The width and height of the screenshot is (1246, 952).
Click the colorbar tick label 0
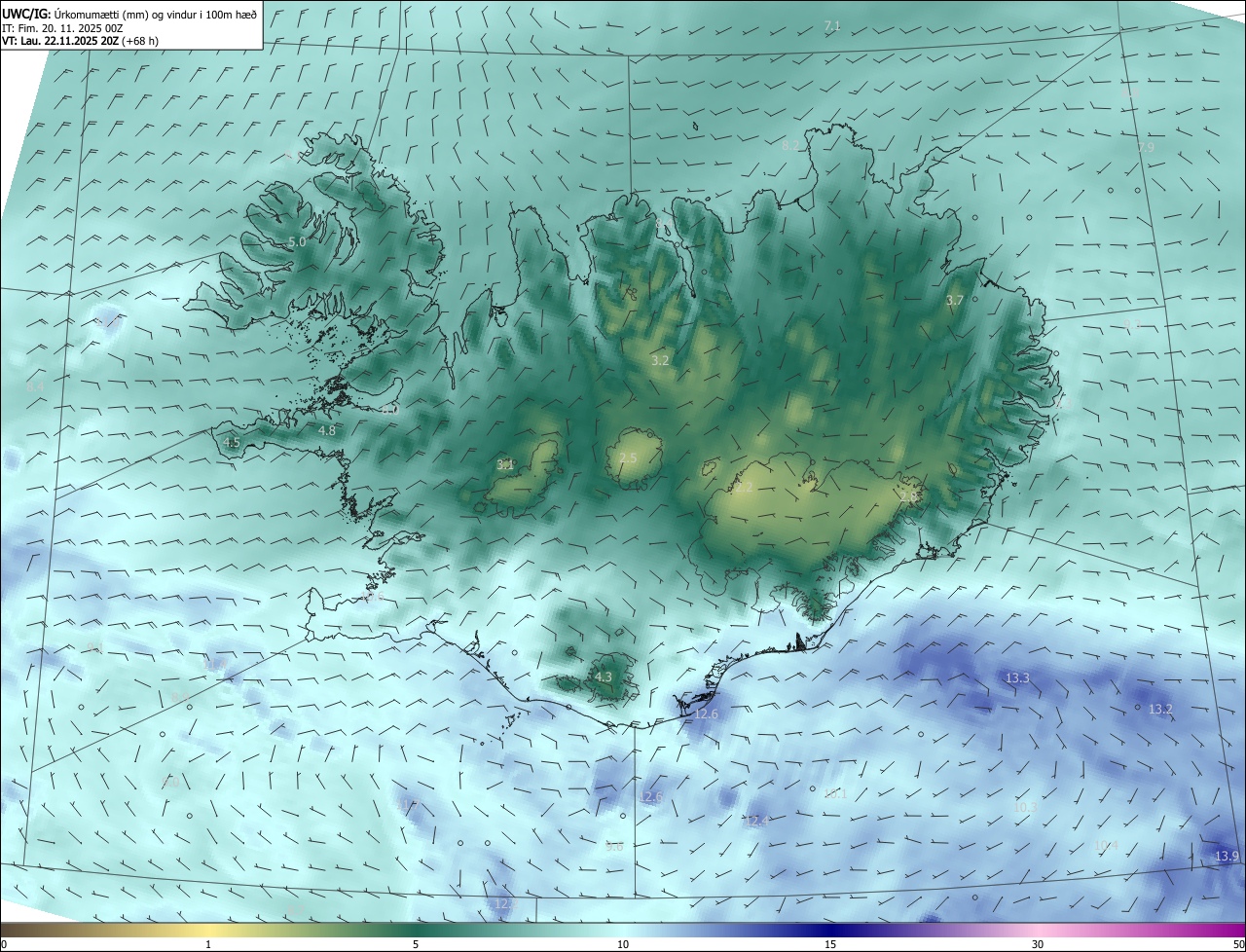[x=4, y=944]
